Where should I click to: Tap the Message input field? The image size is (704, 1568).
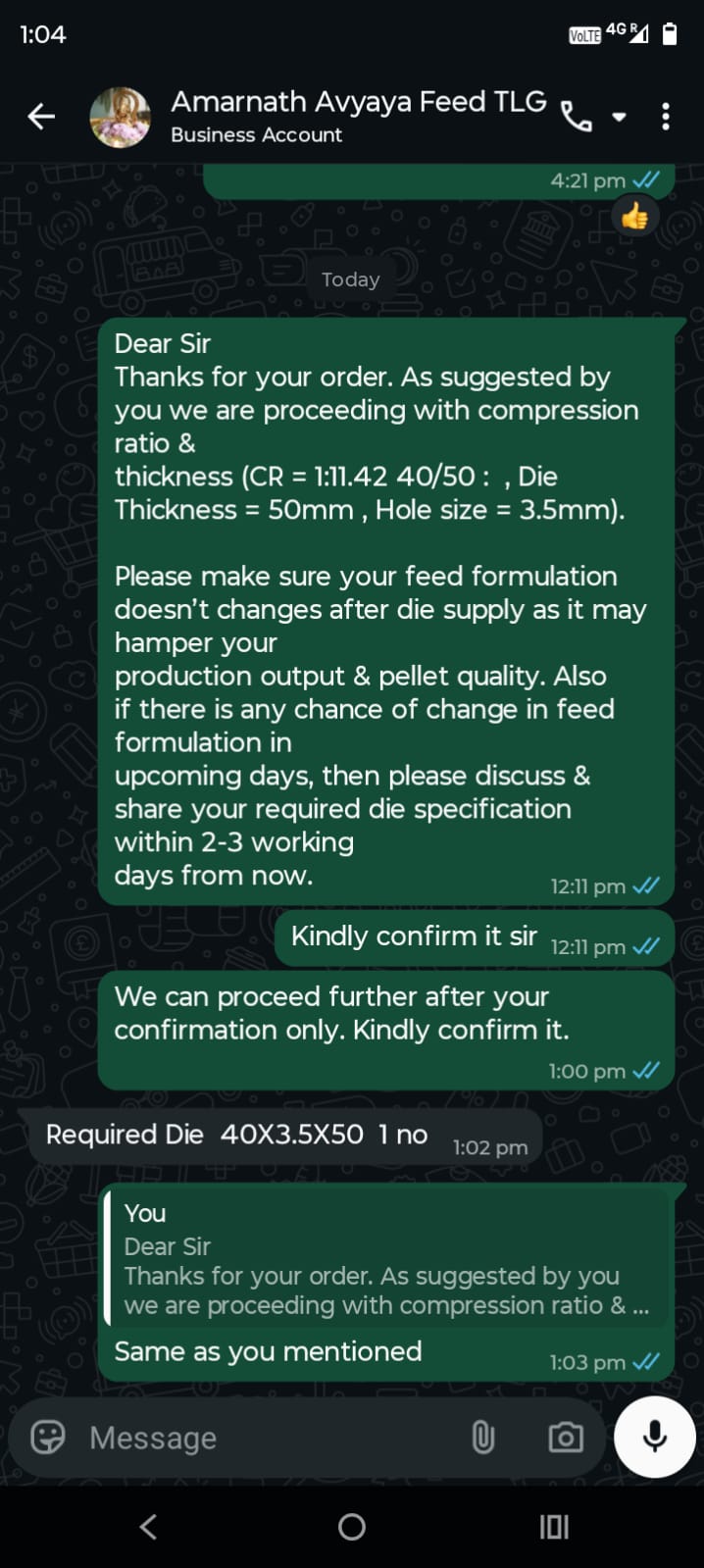point(265,1438)
